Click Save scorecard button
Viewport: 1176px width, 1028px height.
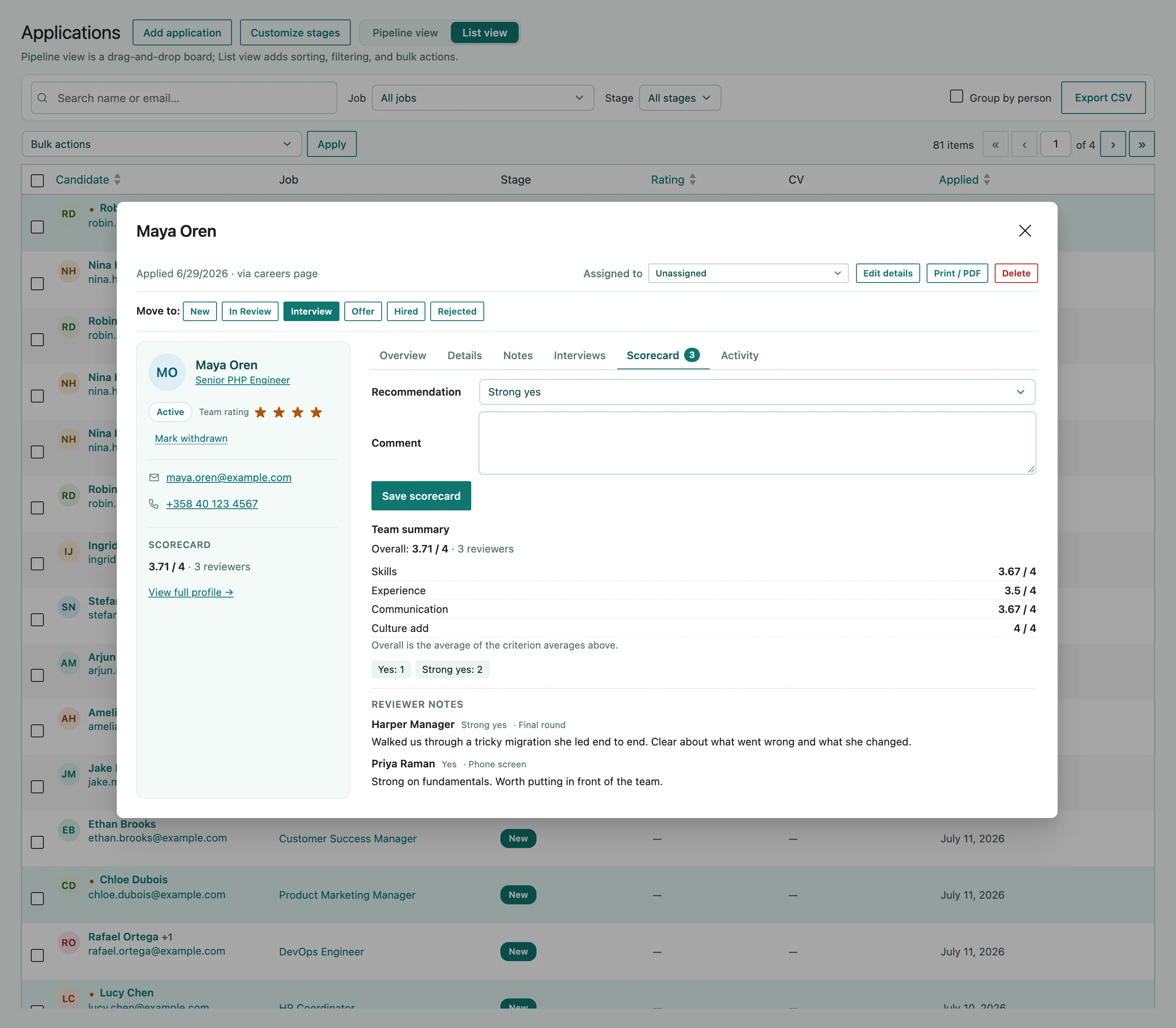(x=421, y=496)
